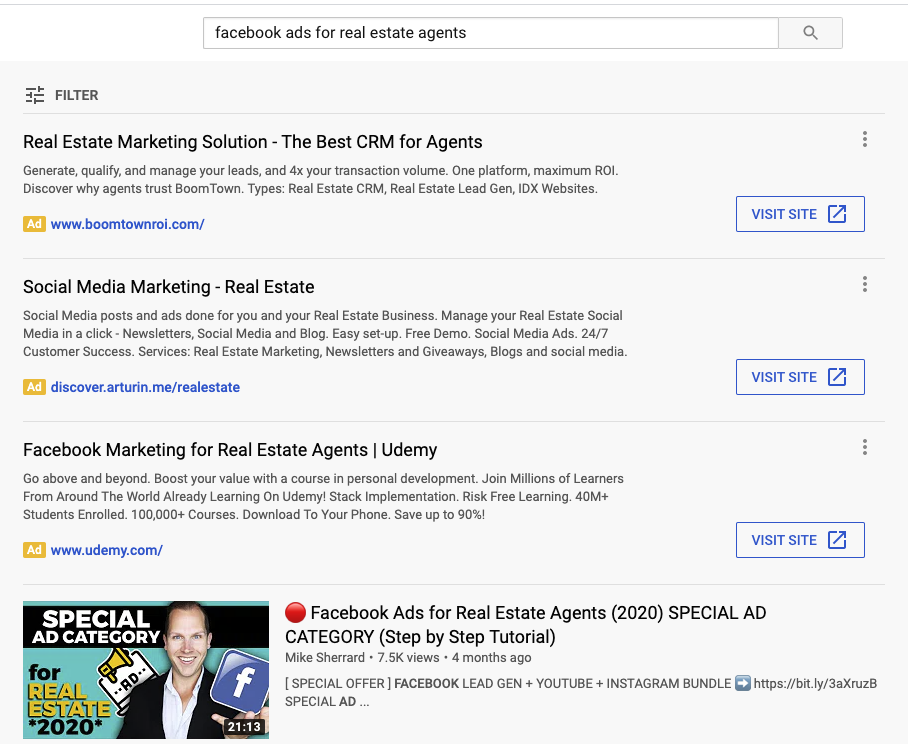Click inside the search query field
Screen dimensions: 908x744
coord(490,32)
